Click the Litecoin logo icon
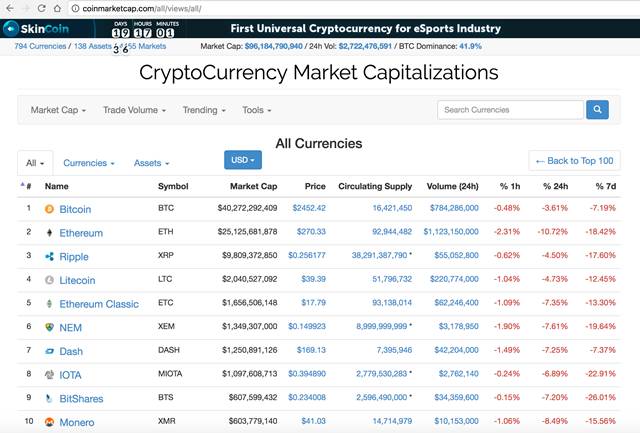 (49, 280)
